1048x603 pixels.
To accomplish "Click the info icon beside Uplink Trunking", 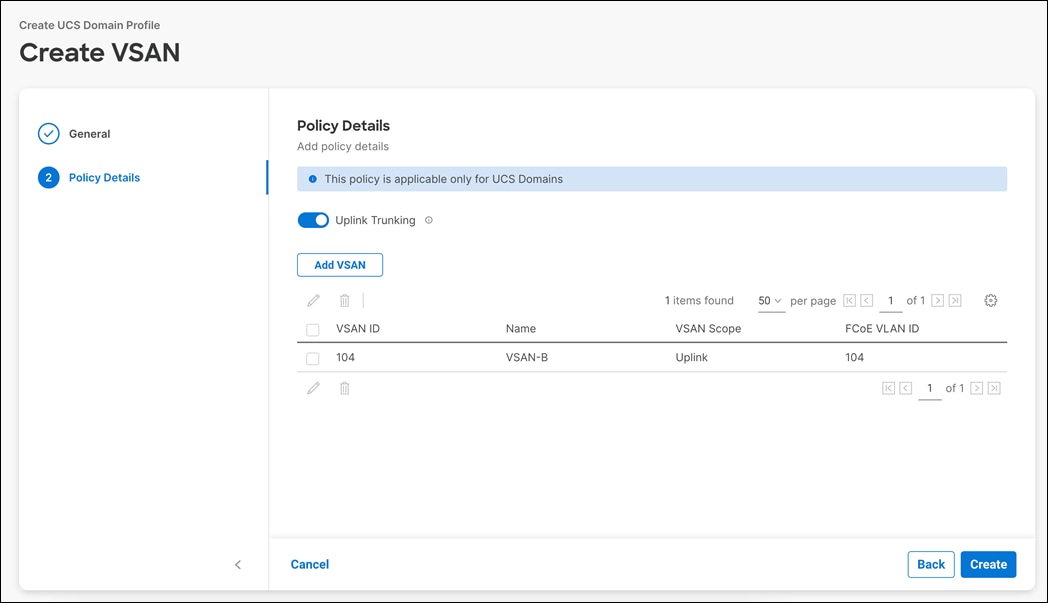I will tap(428, 220).
